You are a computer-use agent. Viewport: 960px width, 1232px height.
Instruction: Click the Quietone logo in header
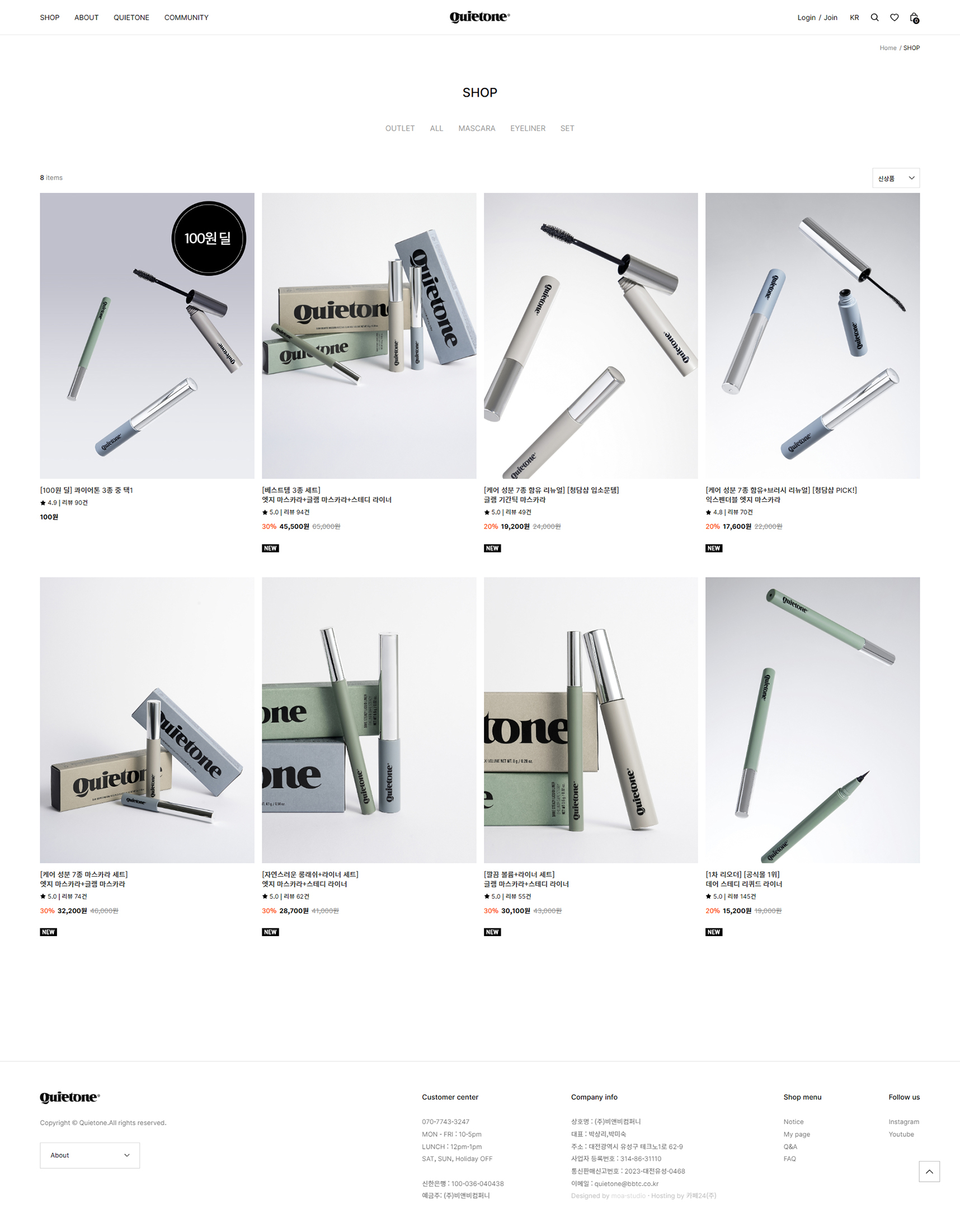(x=479, y=17)
